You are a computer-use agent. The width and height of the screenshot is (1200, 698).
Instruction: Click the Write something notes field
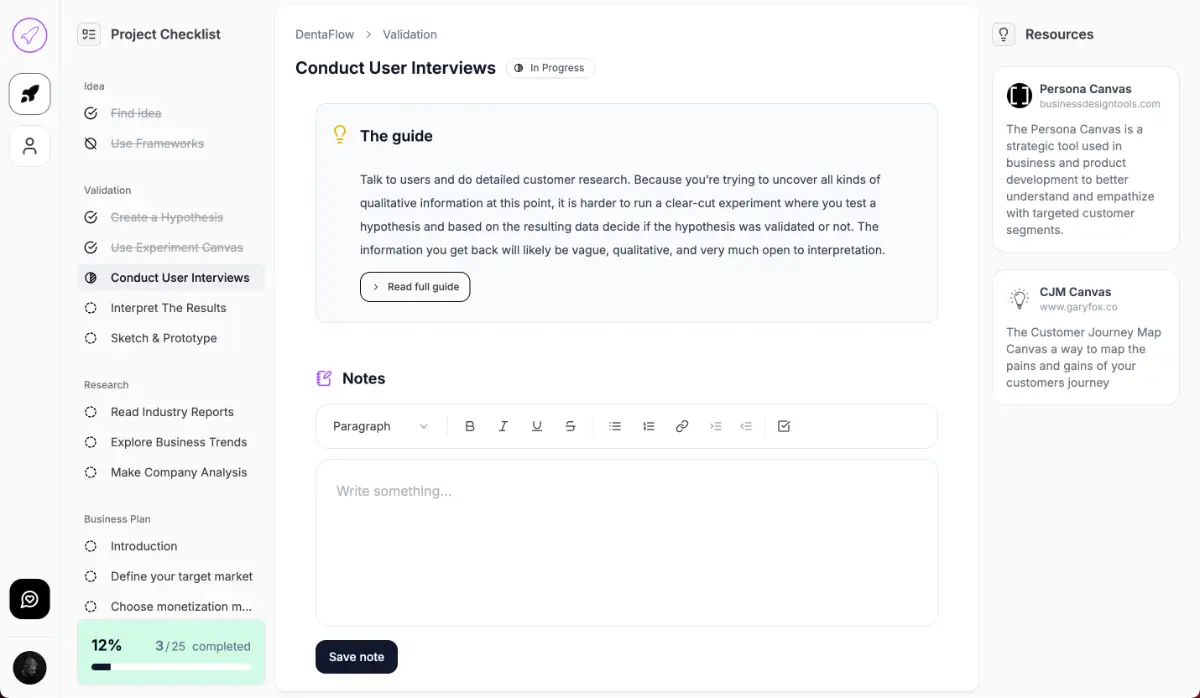click(626, 542)
